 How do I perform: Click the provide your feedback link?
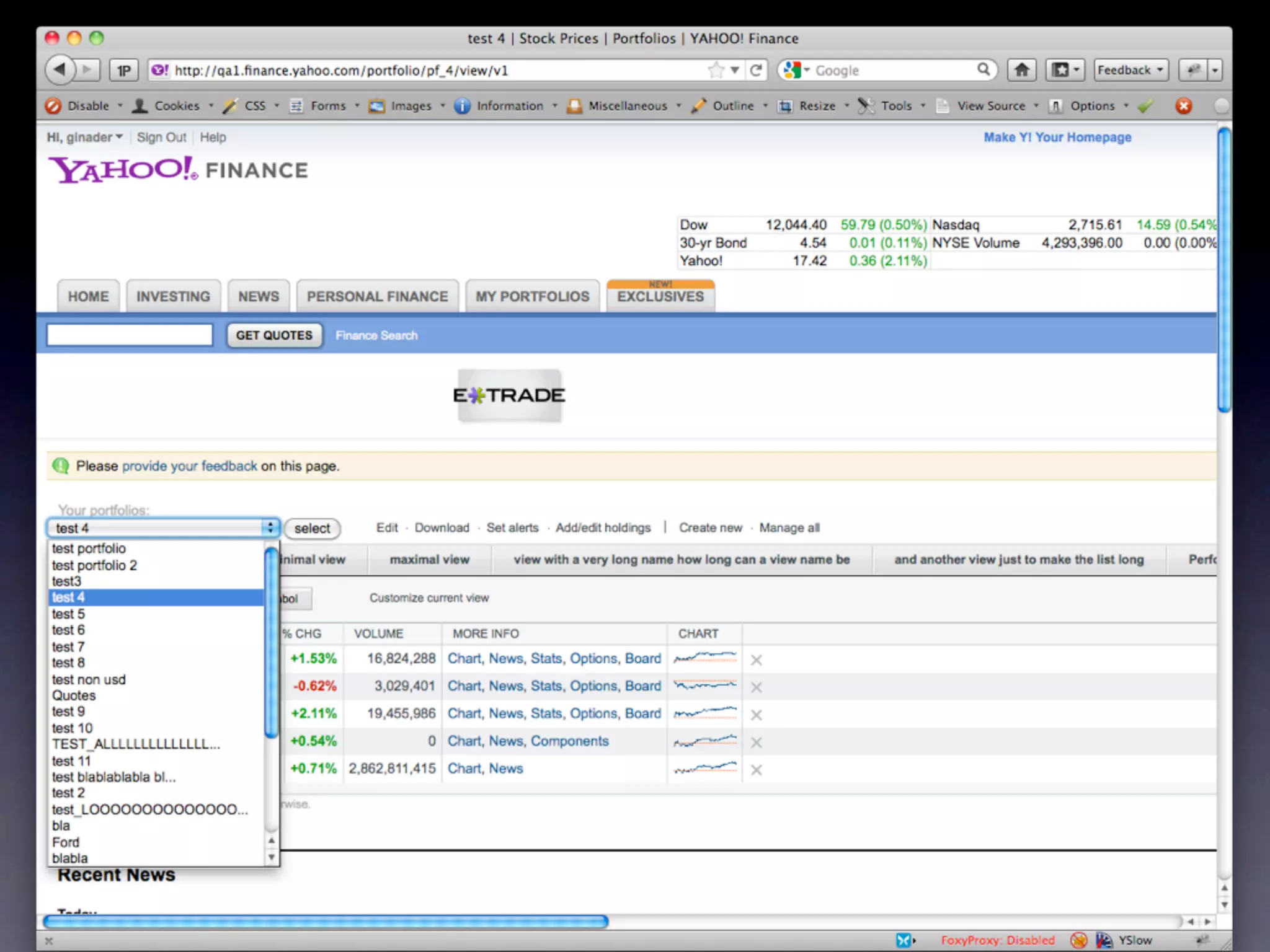click(x=189, y=466)
